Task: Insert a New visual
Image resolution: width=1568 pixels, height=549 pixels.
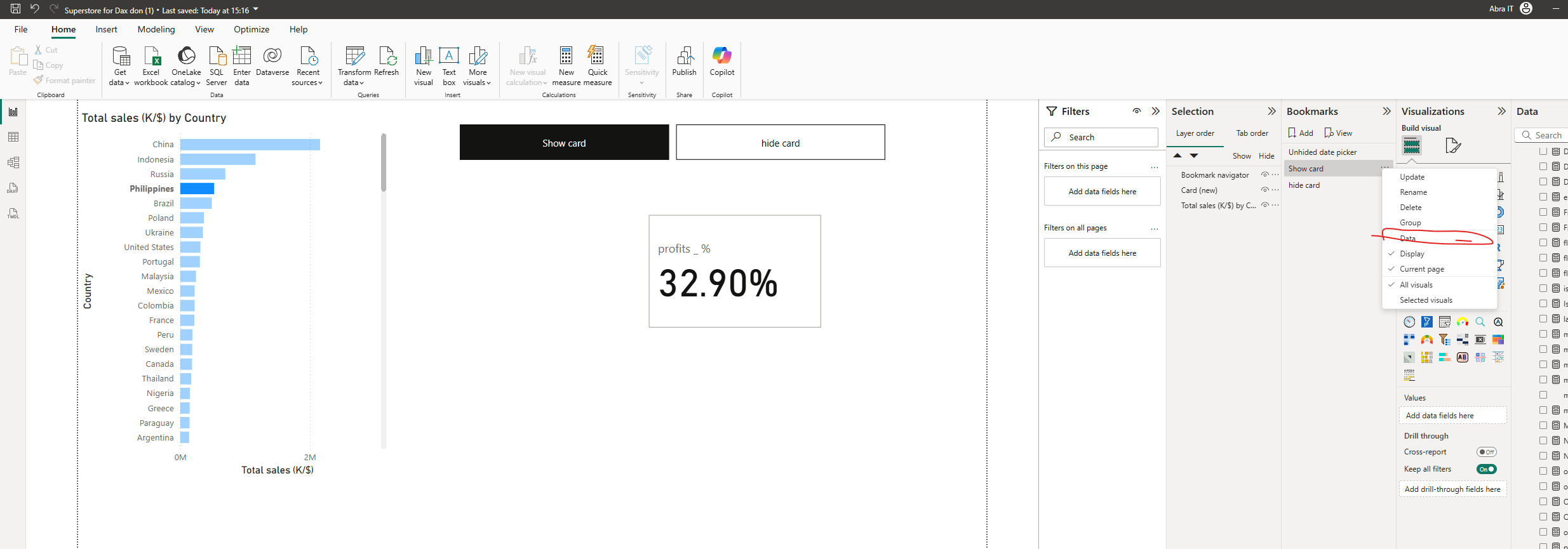Action: [x=424, y=66]
